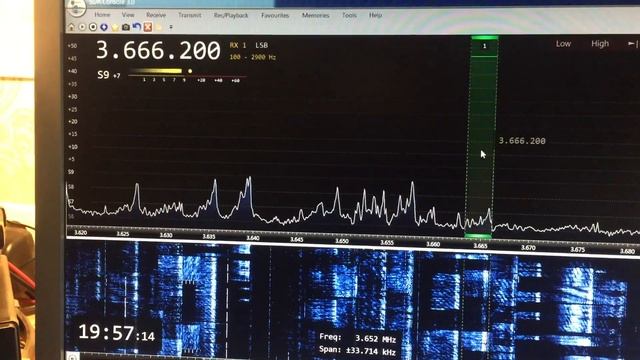The height and width of the screenshot is (360, 640).
Task: Click the play/start radio icon
Action: click(82, 27)
